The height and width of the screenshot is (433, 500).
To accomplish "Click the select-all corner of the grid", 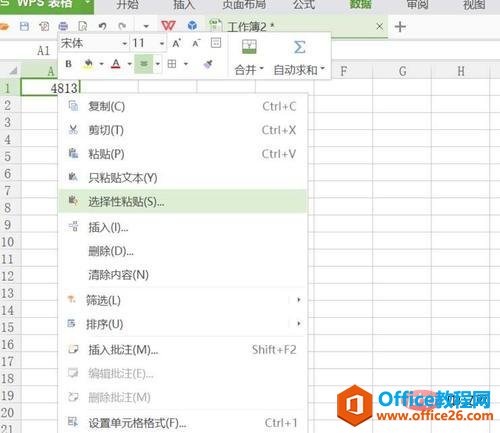I will pyautogui.click(x=12, y=70).
